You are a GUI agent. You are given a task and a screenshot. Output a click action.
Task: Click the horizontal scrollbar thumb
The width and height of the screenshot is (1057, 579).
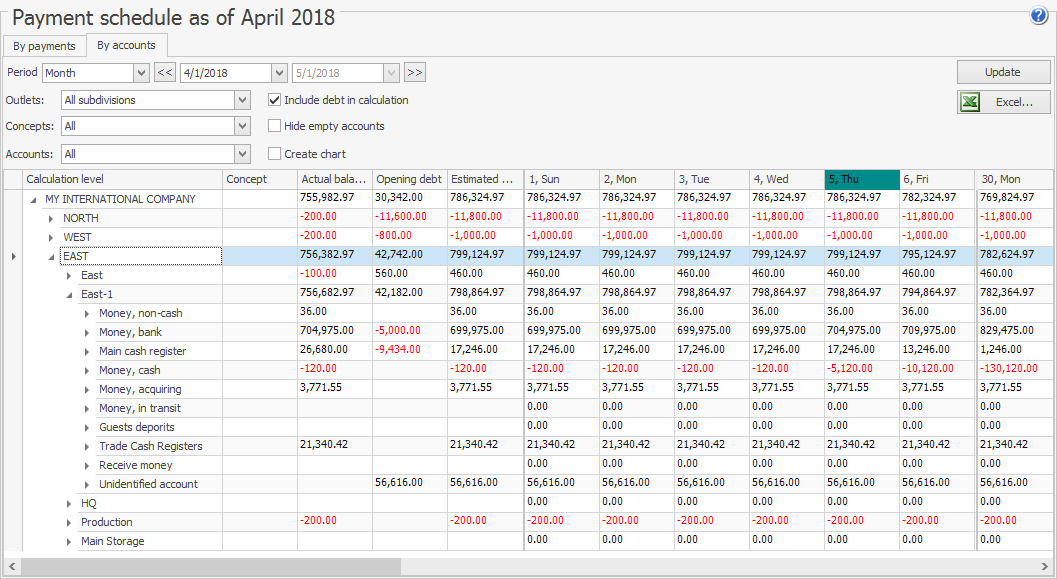coord(210,566)
